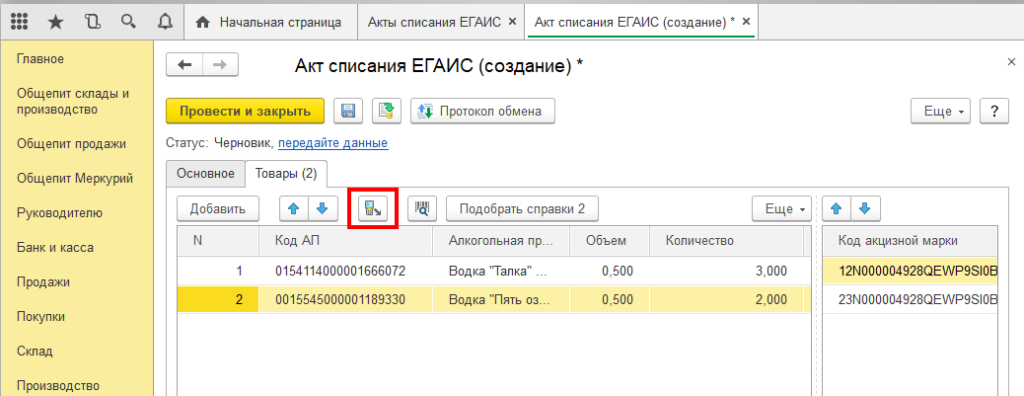Open Favorites star icon

(57, 22)
